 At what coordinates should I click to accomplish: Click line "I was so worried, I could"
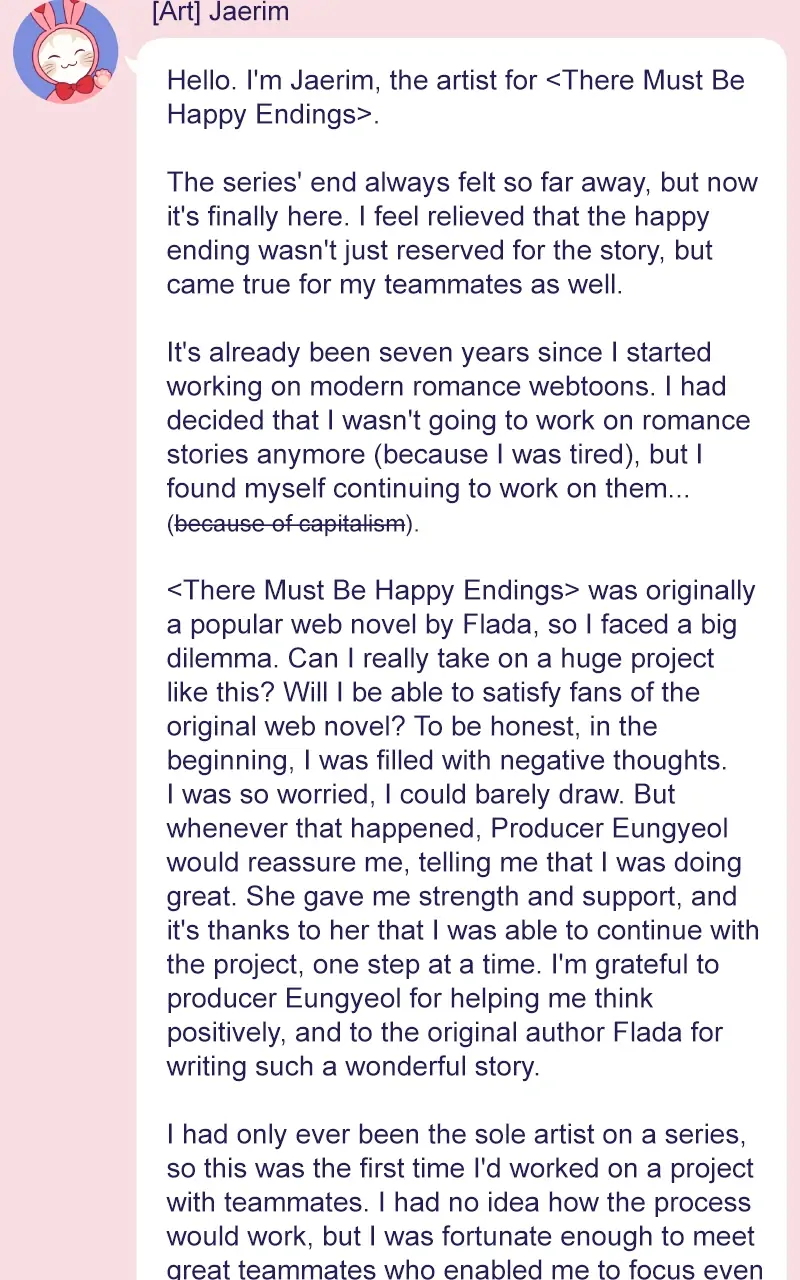coord(420,794)
